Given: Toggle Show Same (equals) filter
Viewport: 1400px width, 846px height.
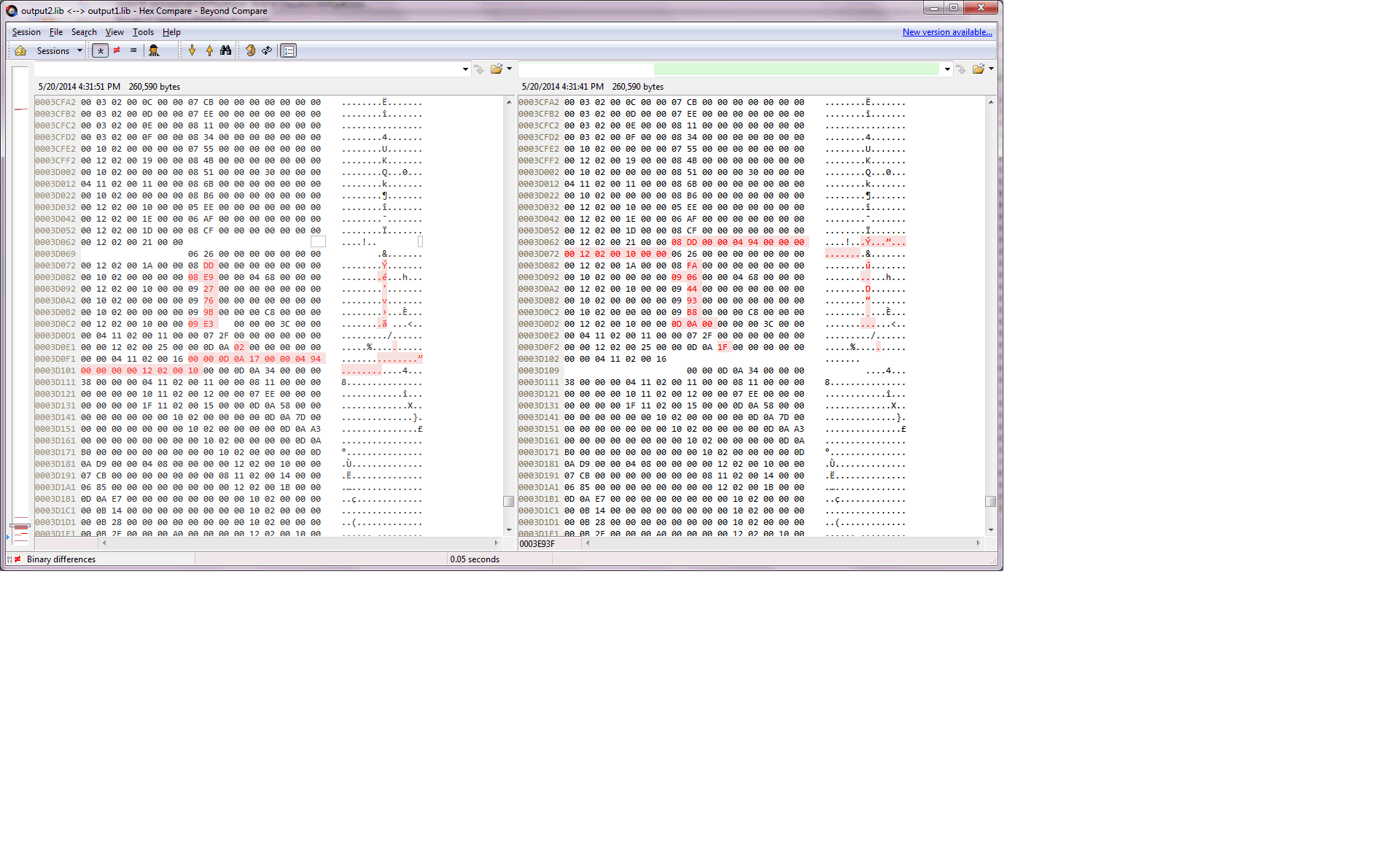Looking at the screenshot, I should [x=133, y=51].
